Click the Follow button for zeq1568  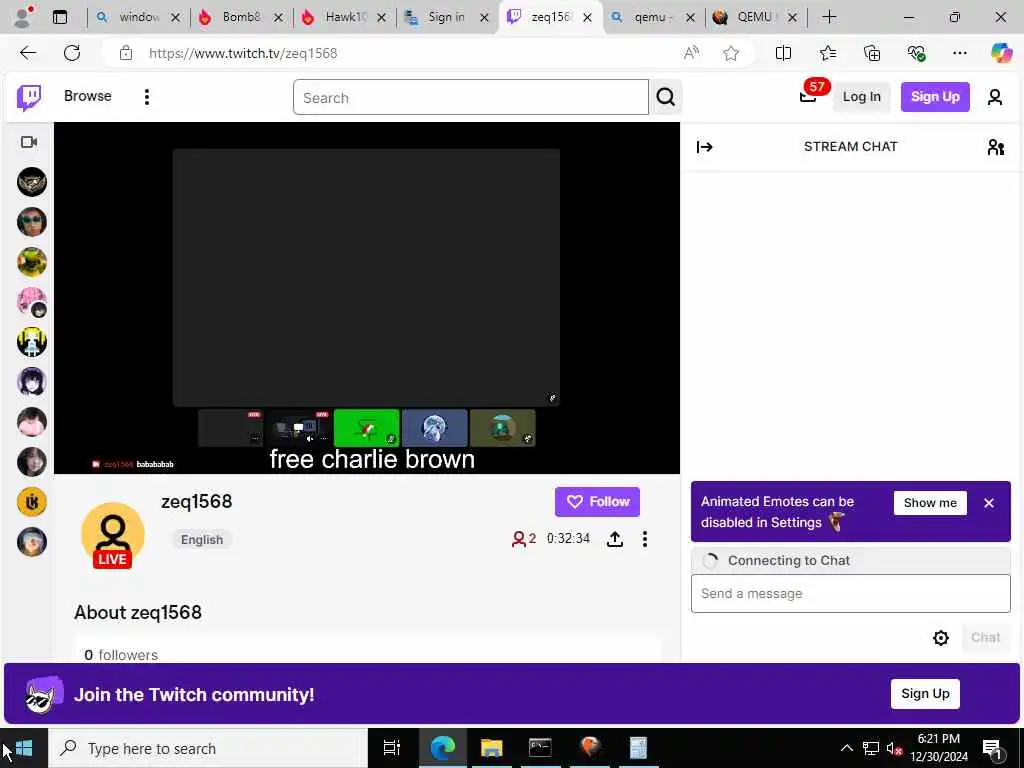(x=597, y=502)
